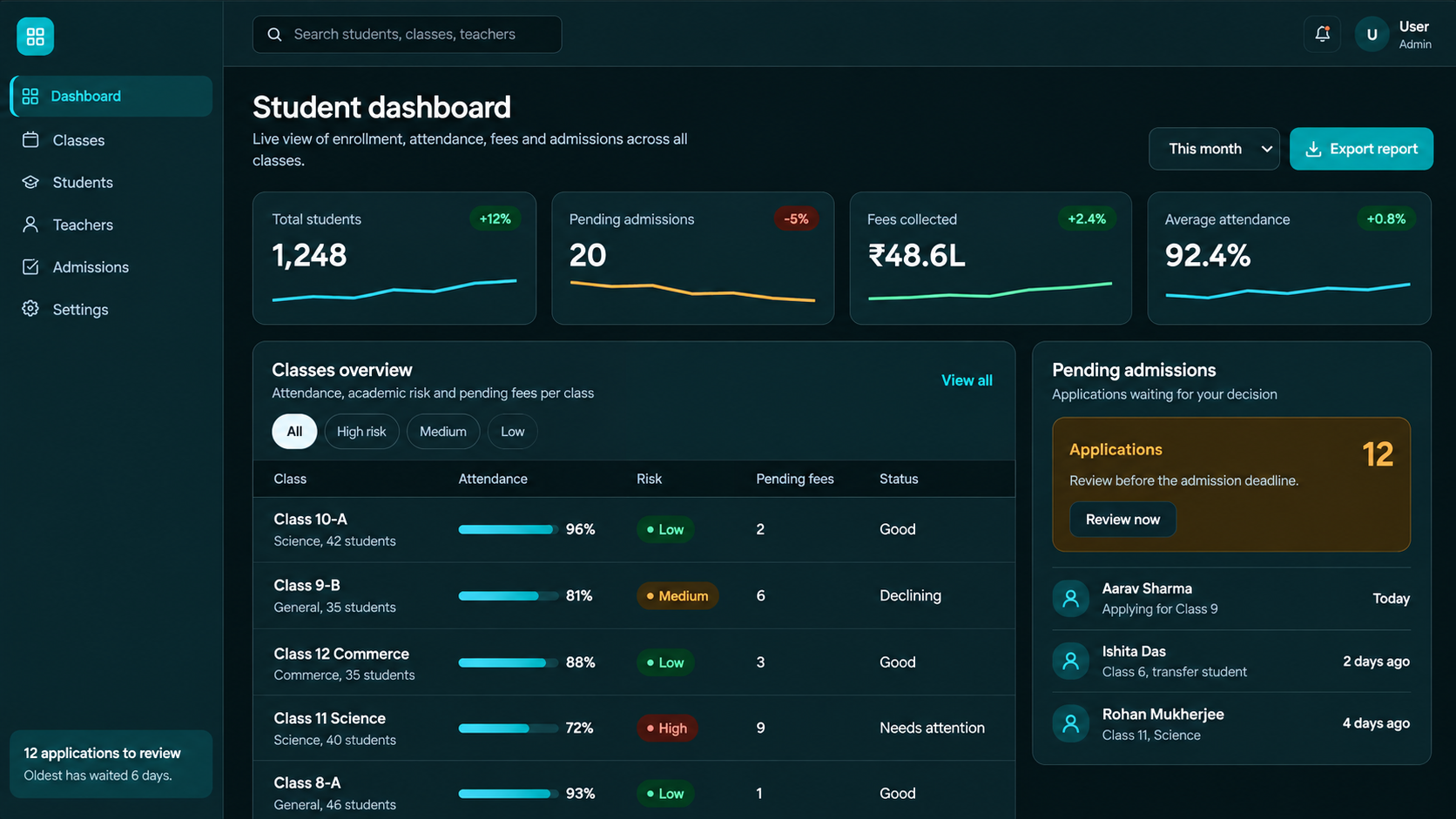Select the All filter chip
The image size is (1456, 819).
(x=294, y=432)
